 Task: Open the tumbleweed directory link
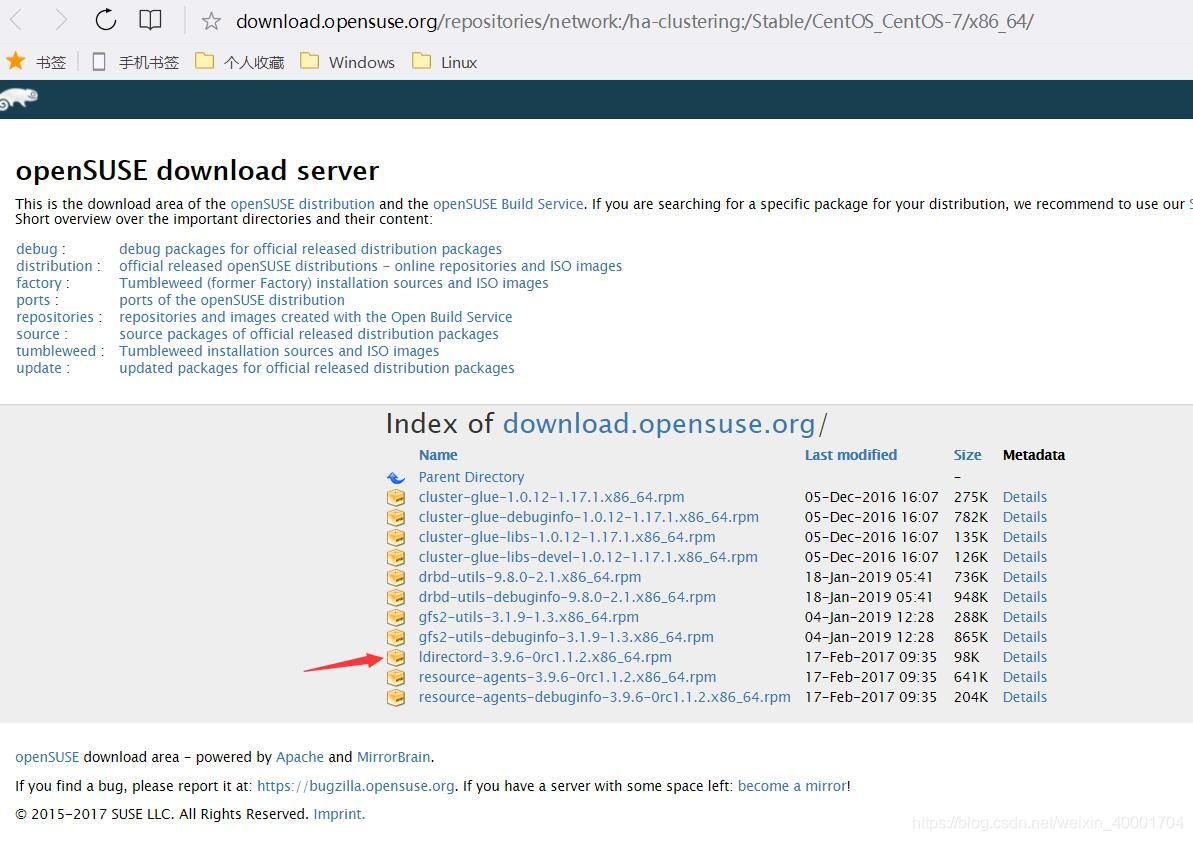point(56,351)
